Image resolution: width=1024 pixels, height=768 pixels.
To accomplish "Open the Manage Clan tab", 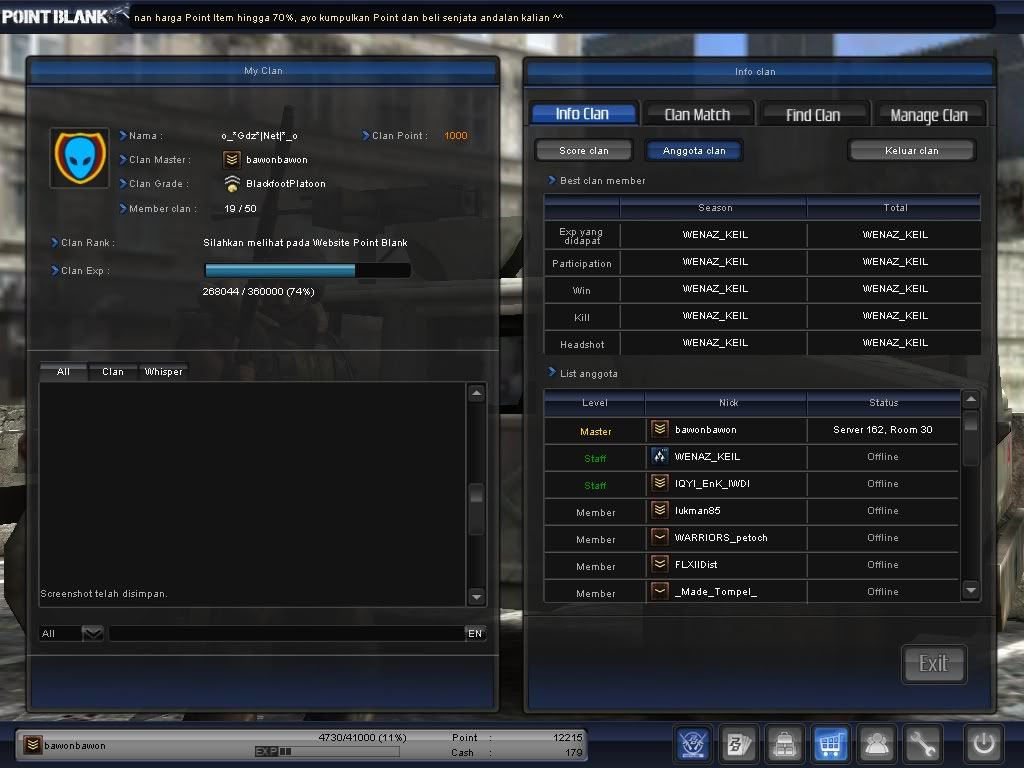I will pyautogui.click(x=929, y=116).
